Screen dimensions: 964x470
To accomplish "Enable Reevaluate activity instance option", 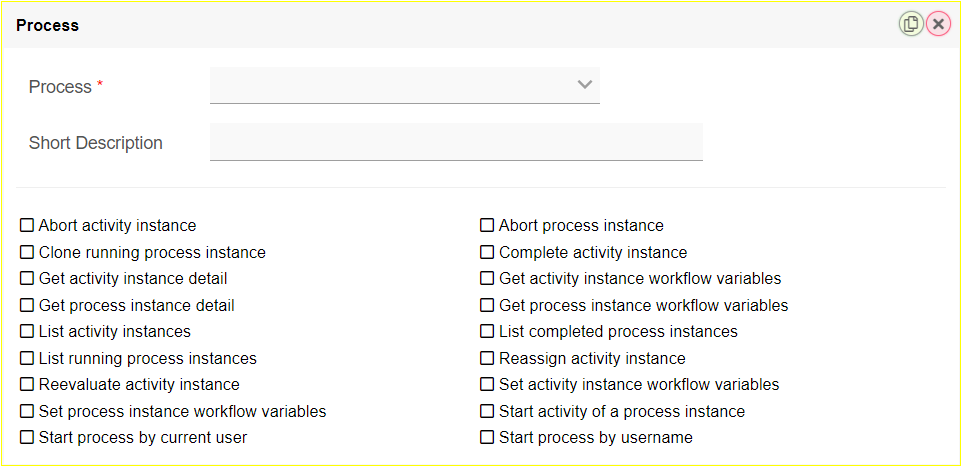I will (x=27, y=385).
